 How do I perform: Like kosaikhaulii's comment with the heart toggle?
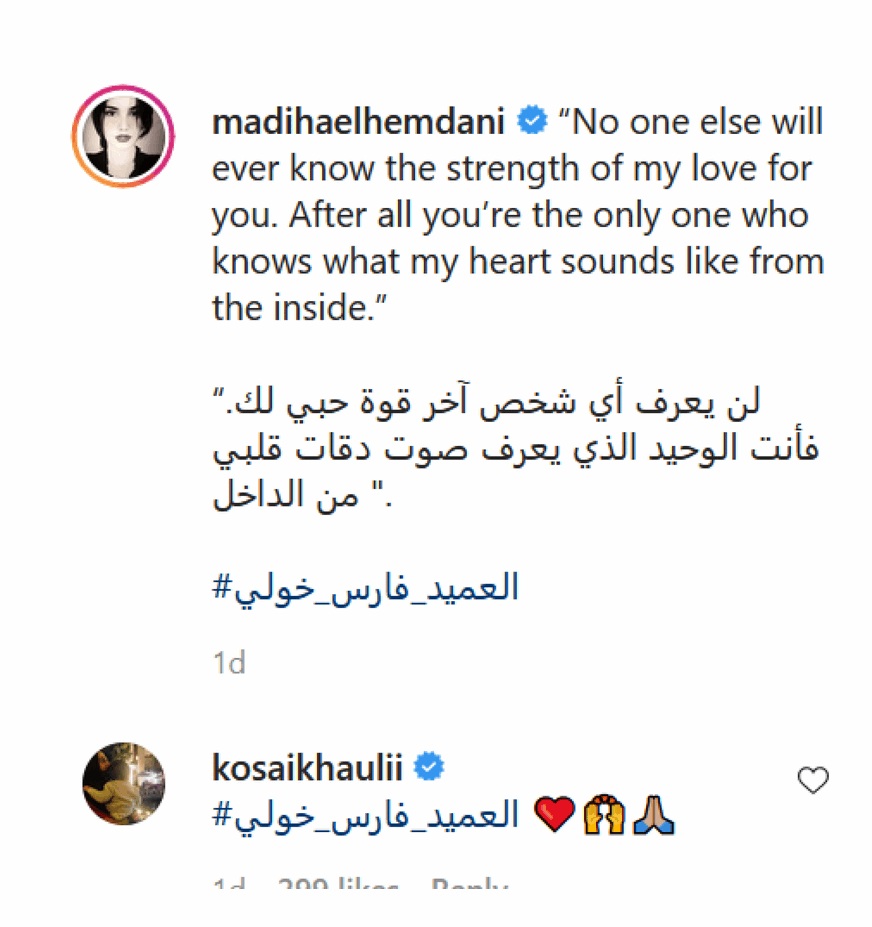(812, 781)
